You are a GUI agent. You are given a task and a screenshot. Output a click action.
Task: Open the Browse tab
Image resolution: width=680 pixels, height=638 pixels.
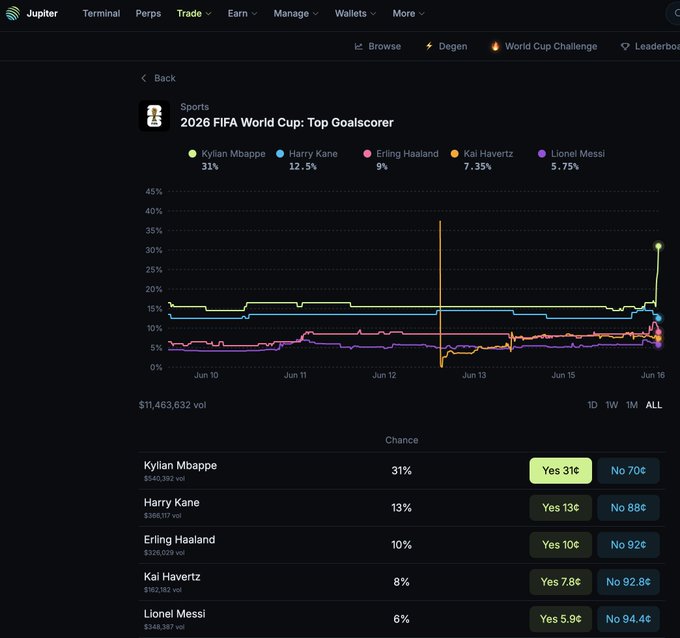tap(377, 46)
